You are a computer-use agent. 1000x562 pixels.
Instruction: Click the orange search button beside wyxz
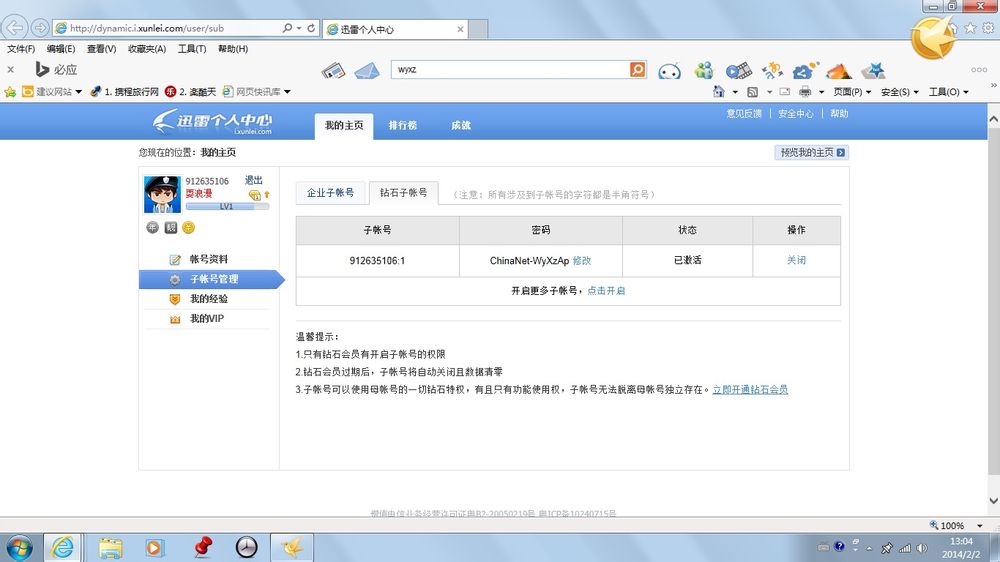(637, 70)
